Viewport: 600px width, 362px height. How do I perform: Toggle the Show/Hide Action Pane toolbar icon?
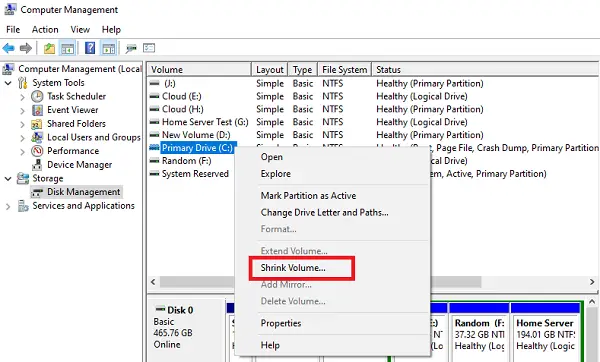click(x=109, y=48)
